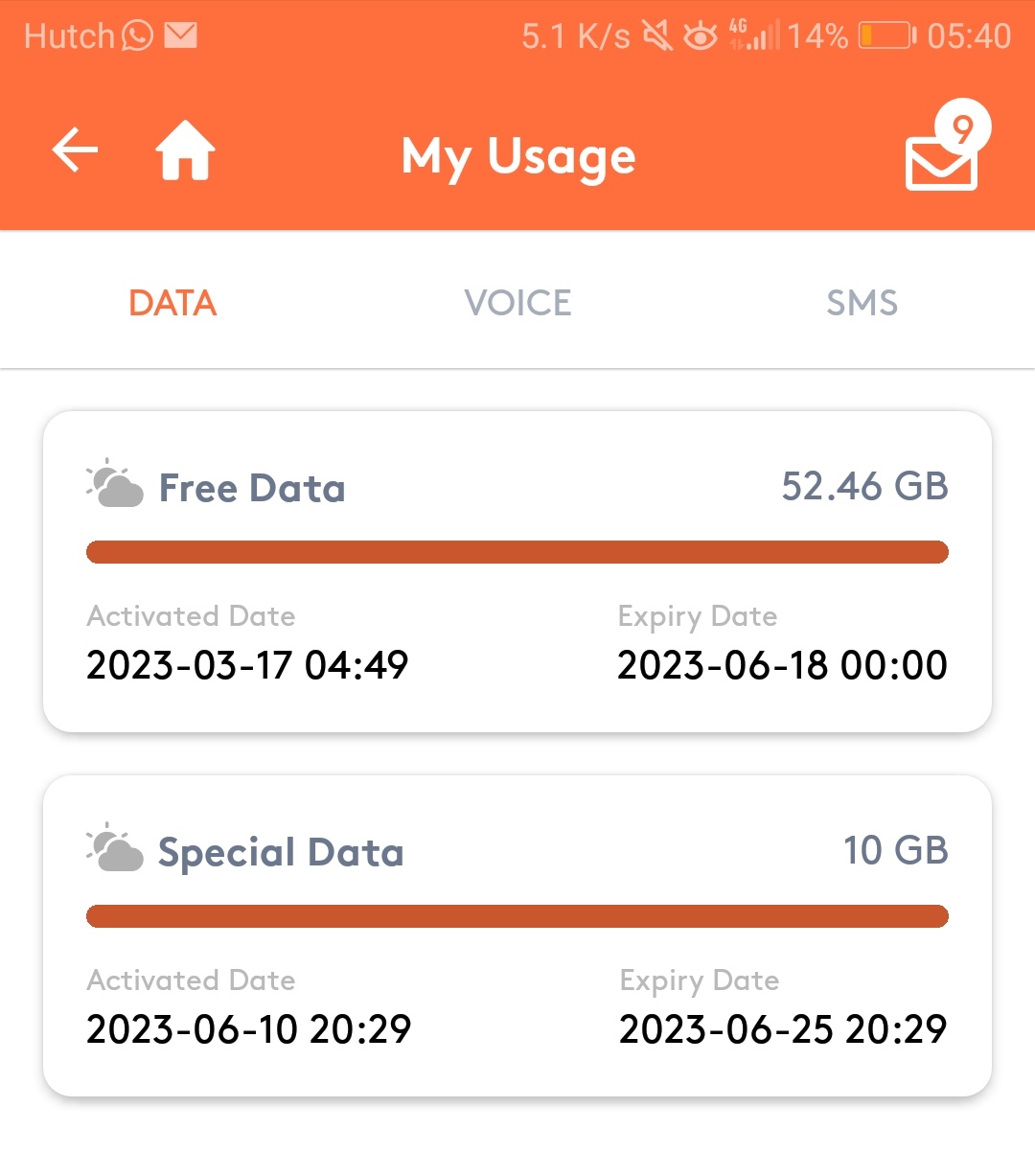Tap the eye comfort status icon

[701, 36]
